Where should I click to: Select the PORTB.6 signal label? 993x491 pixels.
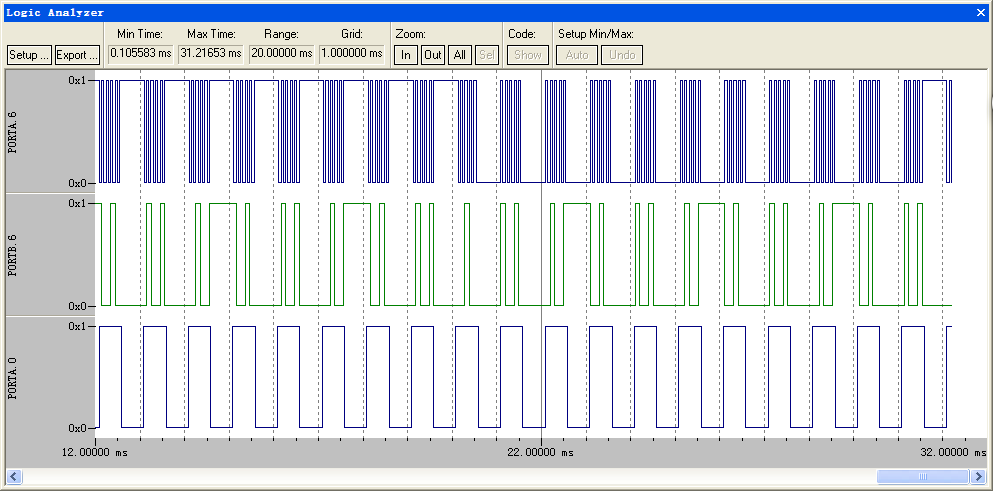13,255
